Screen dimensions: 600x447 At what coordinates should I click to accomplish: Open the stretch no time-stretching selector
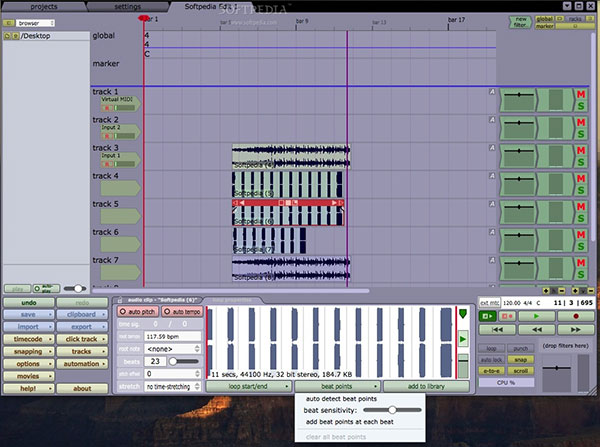pos(173,387)
